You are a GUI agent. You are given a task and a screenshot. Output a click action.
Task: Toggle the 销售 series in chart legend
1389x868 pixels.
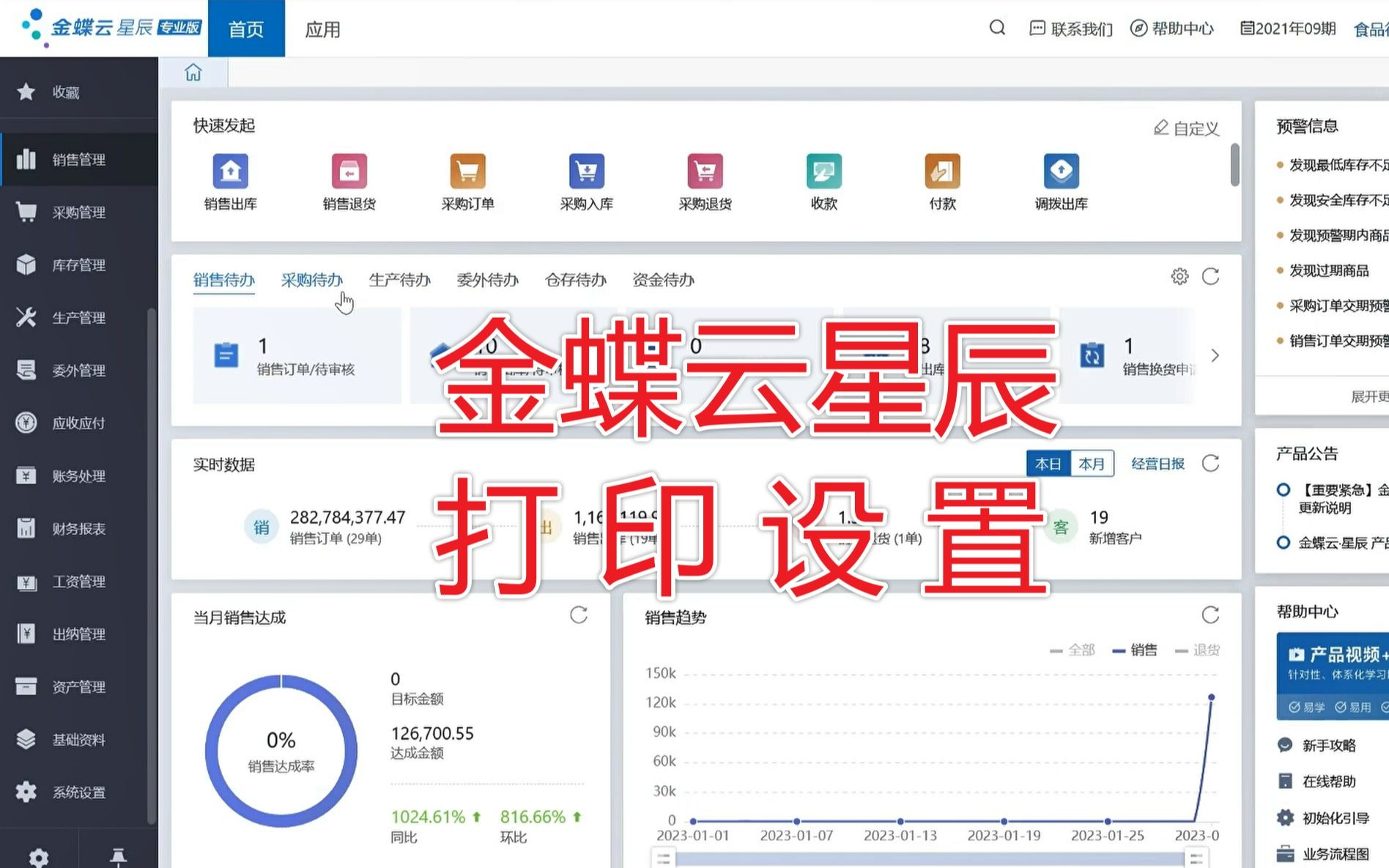[1135, 650]
